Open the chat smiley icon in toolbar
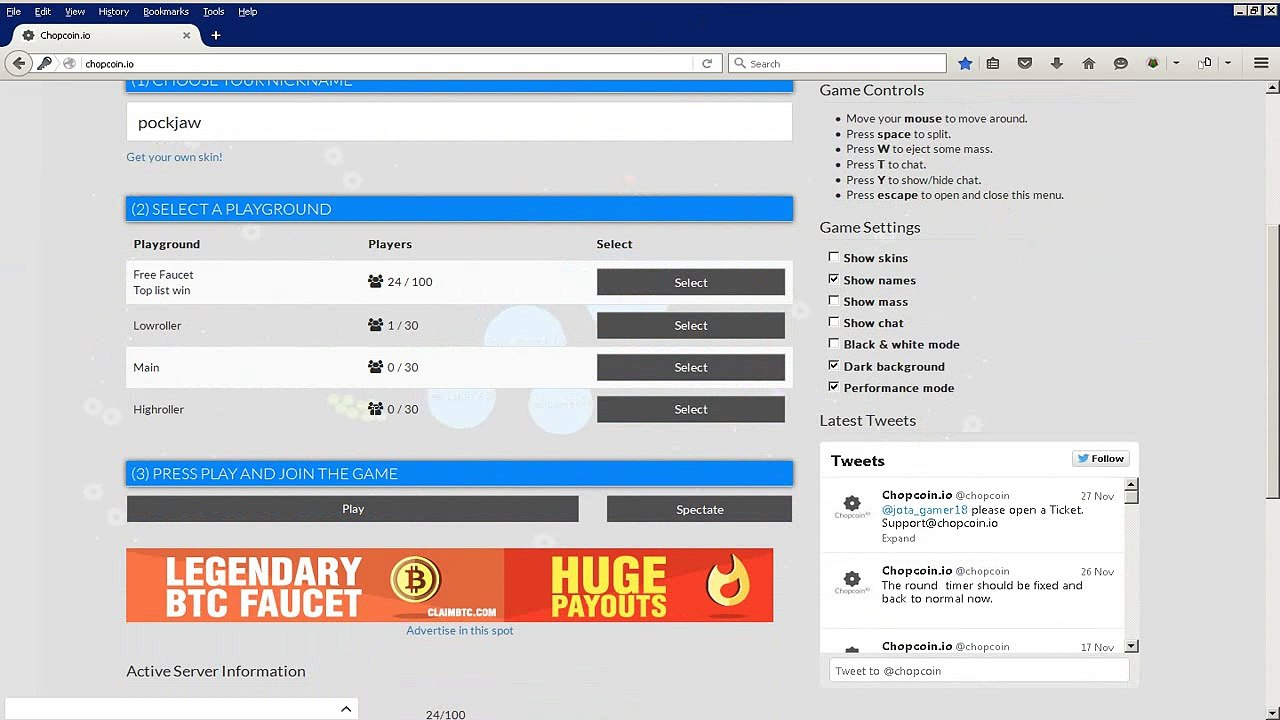 [x=1121, y=63]
